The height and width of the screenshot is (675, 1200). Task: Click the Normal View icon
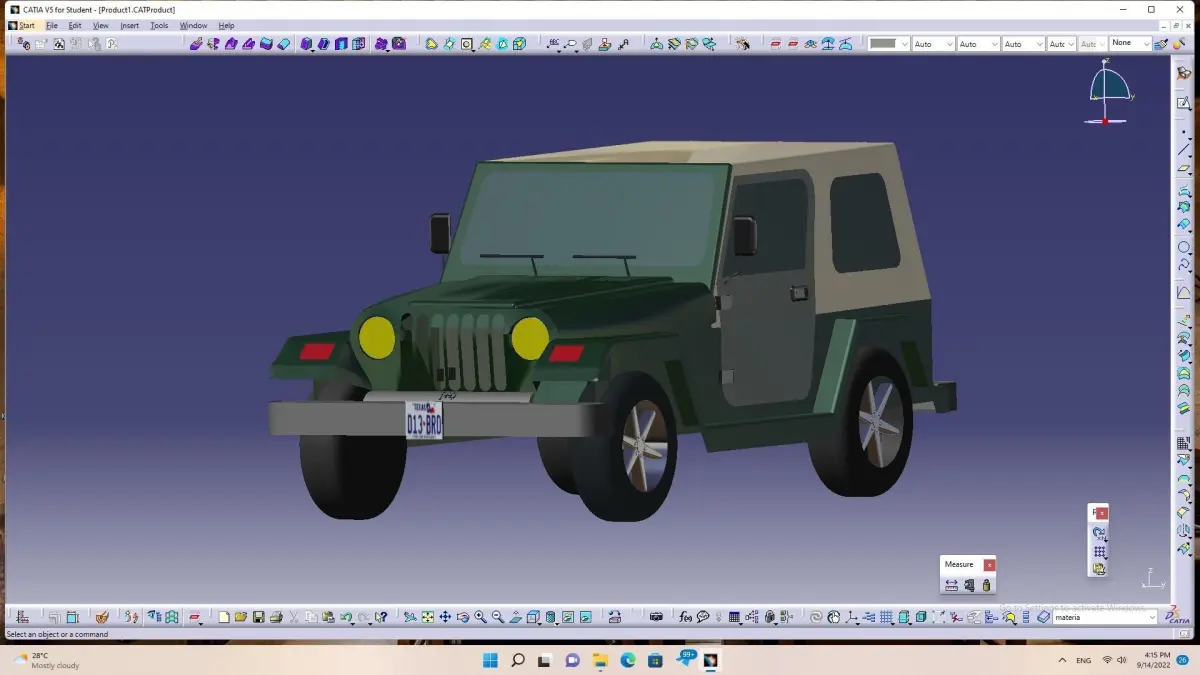[x=515, y=617]
